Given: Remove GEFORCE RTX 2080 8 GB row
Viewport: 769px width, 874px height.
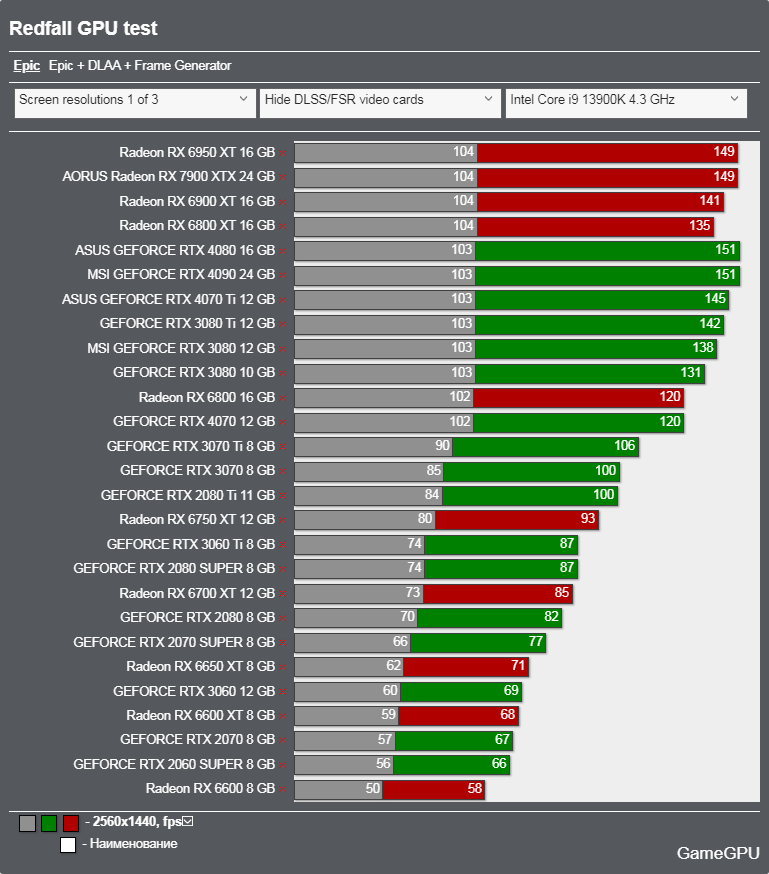Looking at the screenshot, I should (283, 619).
